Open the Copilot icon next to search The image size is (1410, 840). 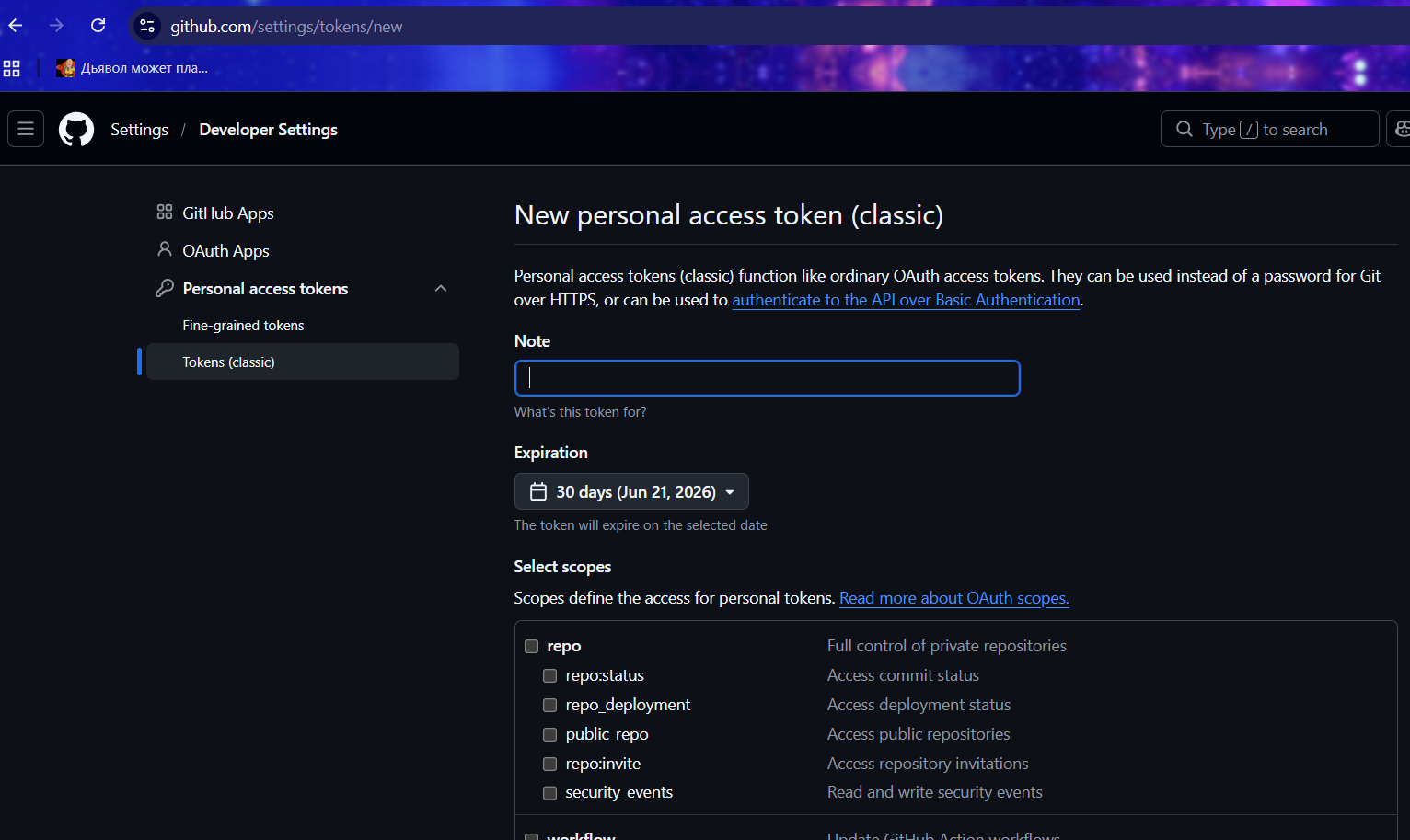click(1400, 129)
